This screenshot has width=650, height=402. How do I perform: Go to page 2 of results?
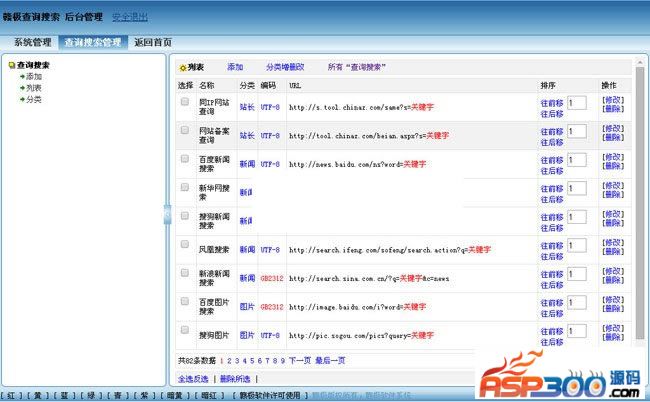[x=229, y=361]
